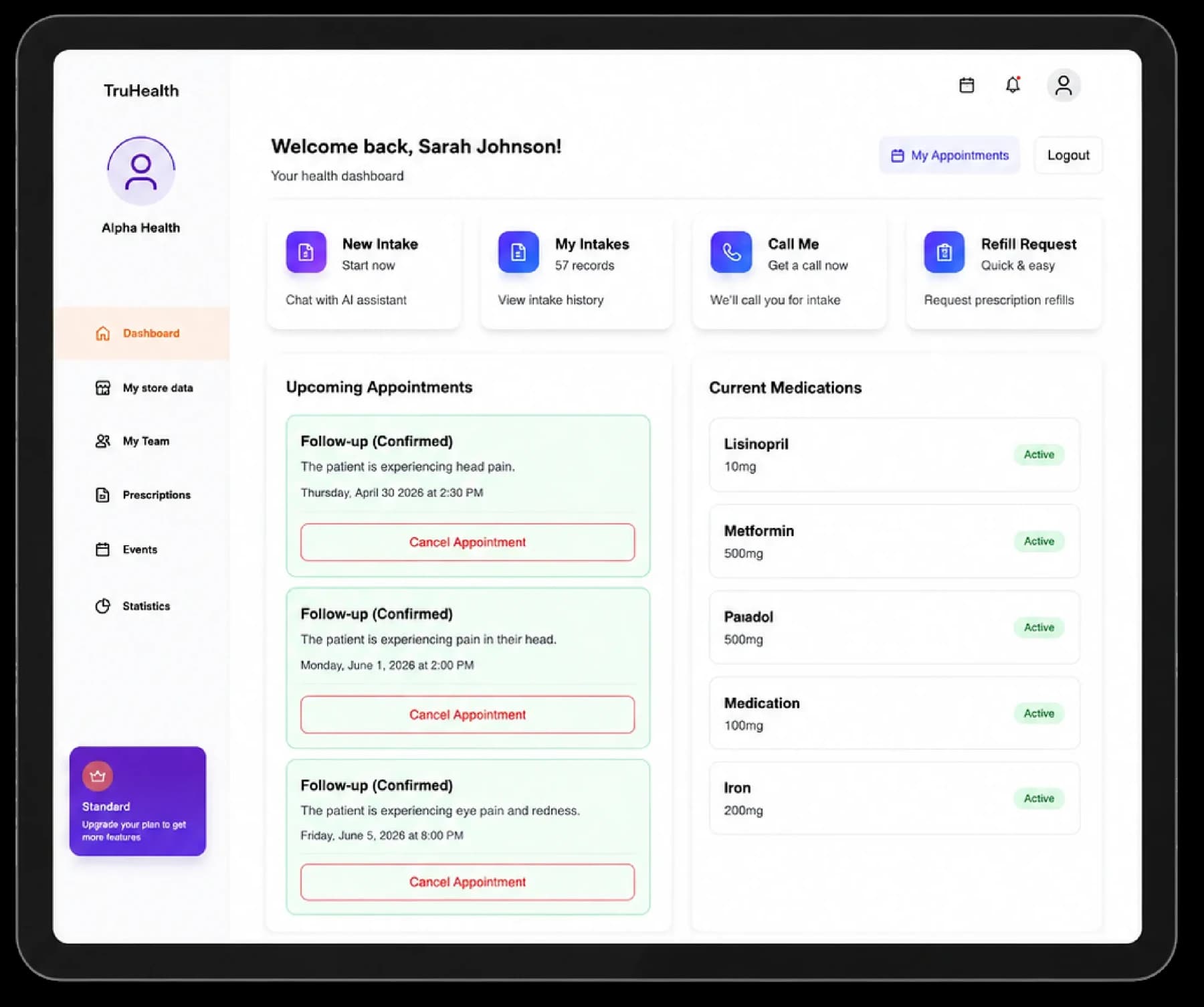Open the Call Me card
The height and width of the screenshot is (1007, 1204).
coord(789,272)
